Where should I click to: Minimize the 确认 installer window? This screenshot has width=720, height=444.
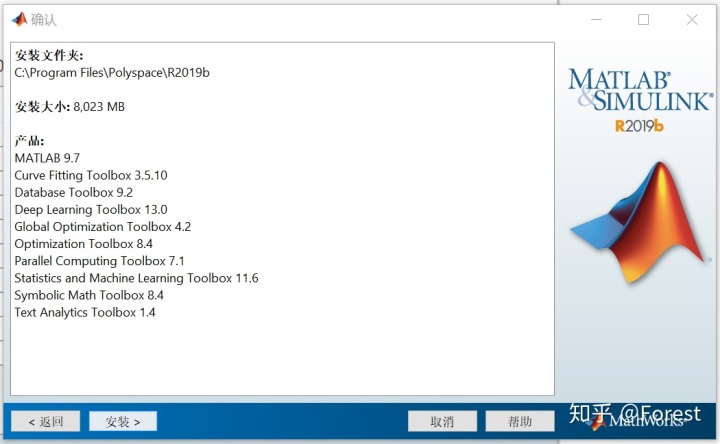pyautogui.click(x=596, y=20)
